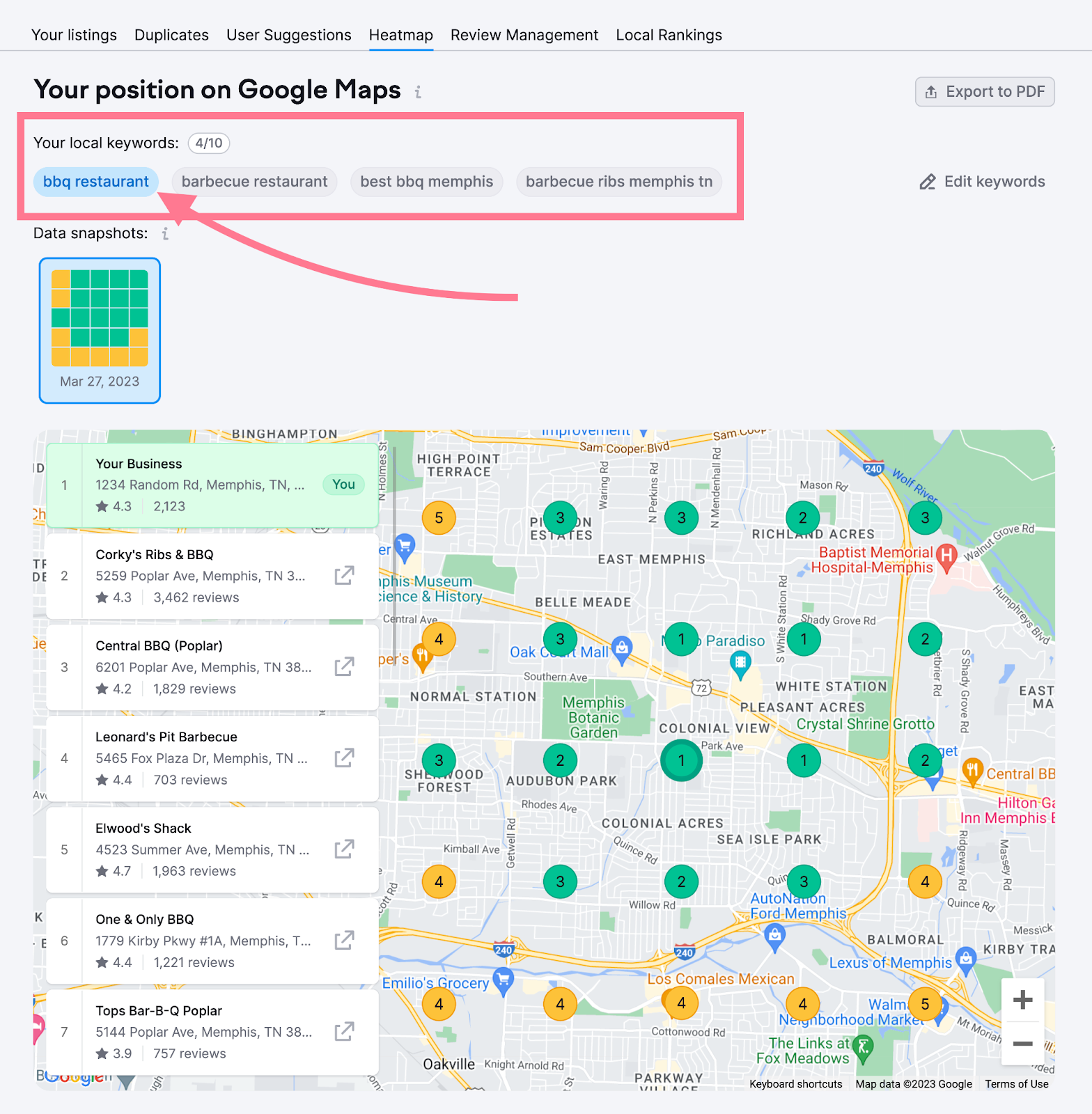Switch to the Duplicates tab

tap(171, 35)
